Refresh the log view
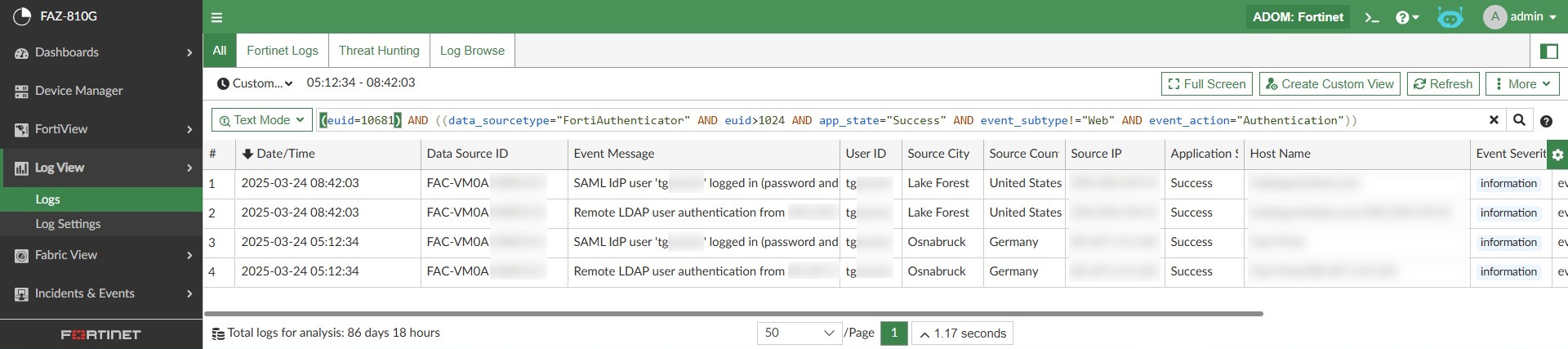The width and height of the screenshot is (1568, 349). [x=1443, y=83]
